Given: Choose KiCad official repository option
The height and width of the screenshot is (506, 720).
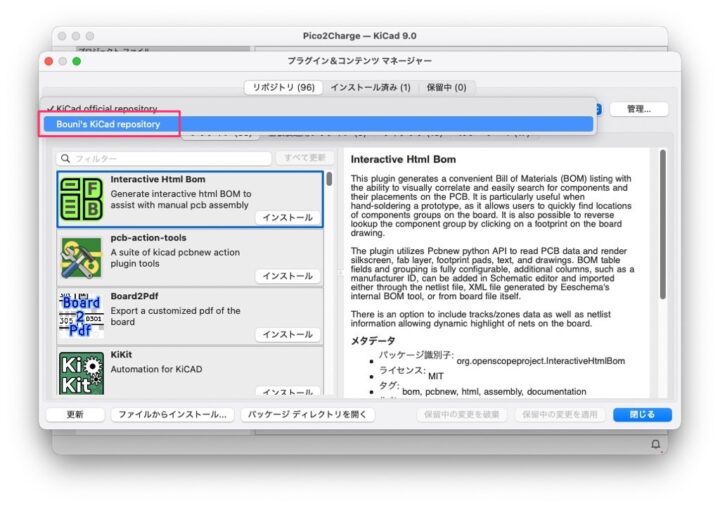Looking at the screenshot, I should [x=105, y=108].
